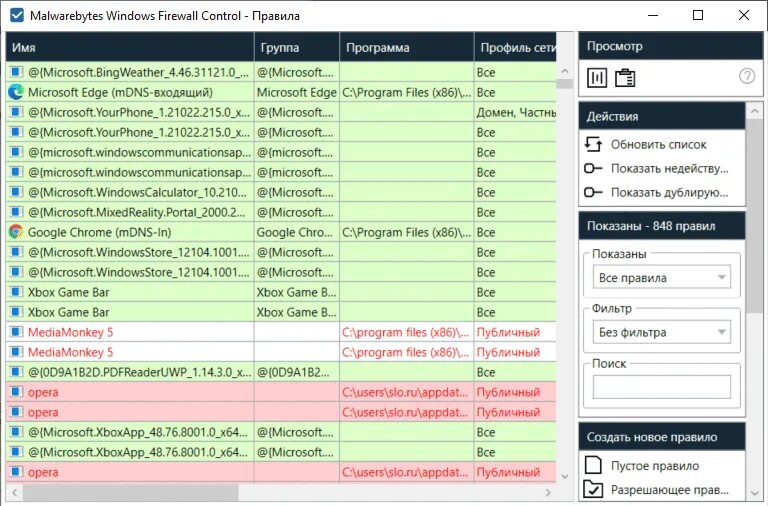Click the rule list scroll down arrow
Viewport: 768px width, 506px height.
[565, 476]
